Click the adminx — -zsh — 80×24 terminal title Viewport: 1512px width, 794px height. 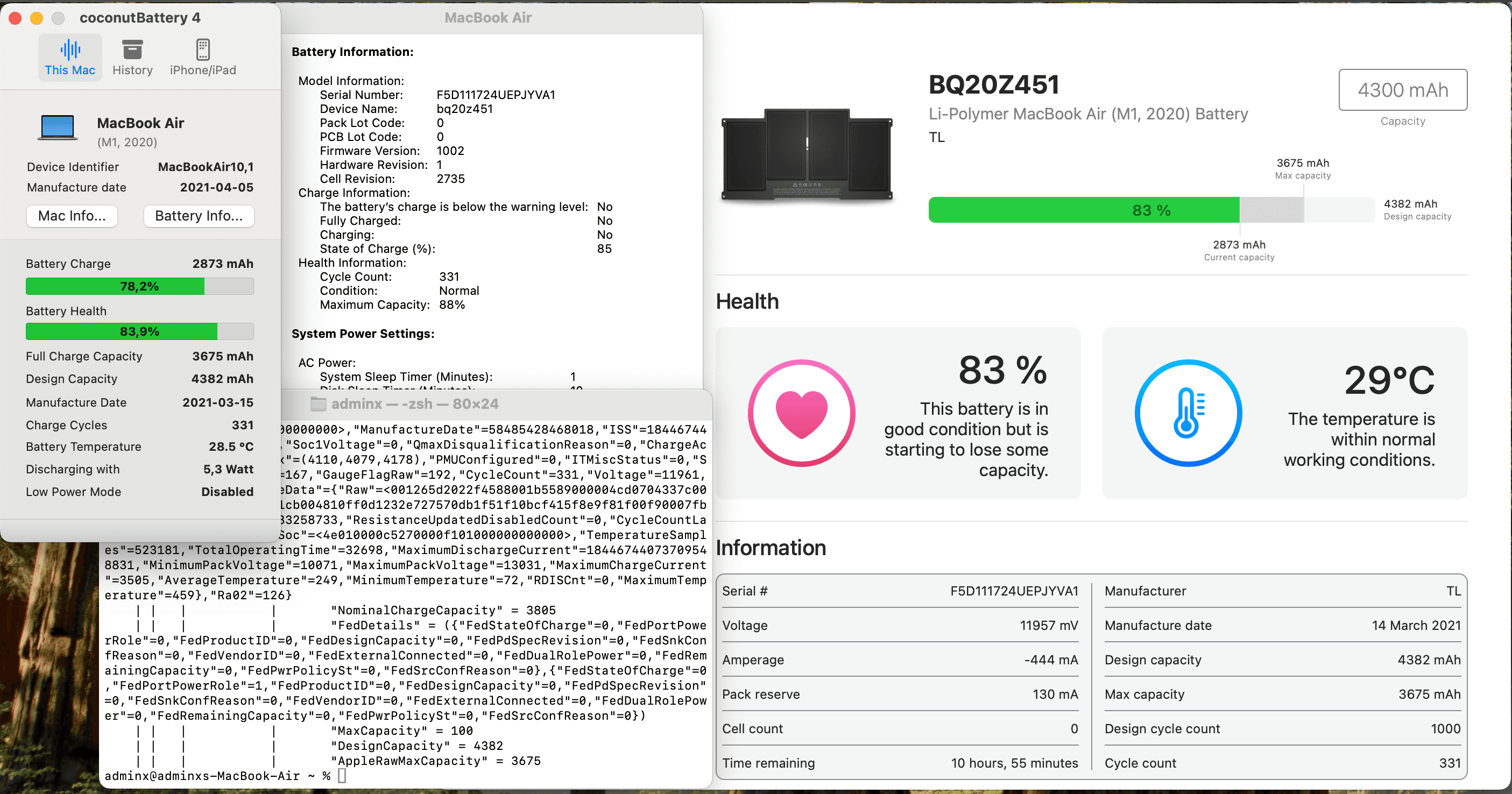point(414,404)
